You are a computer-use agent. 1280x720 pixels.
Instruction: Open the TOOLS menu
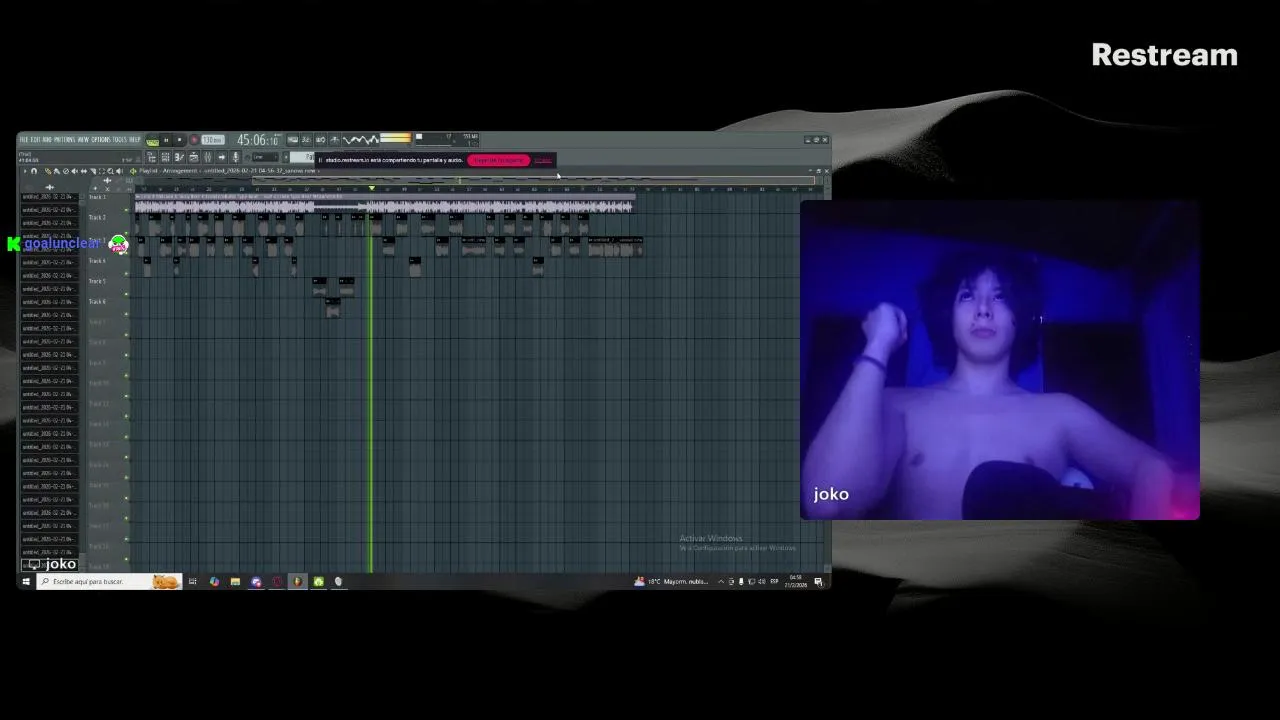[119, 140]
